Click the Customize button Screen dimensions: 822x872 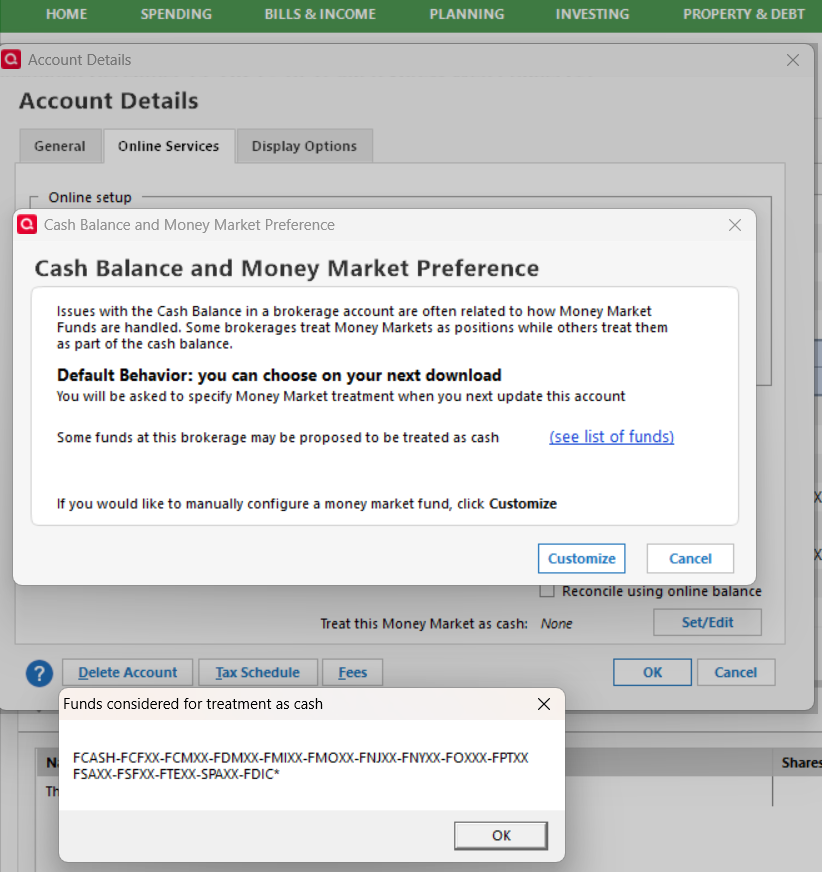pyautogui.click(x=581, y=558)
